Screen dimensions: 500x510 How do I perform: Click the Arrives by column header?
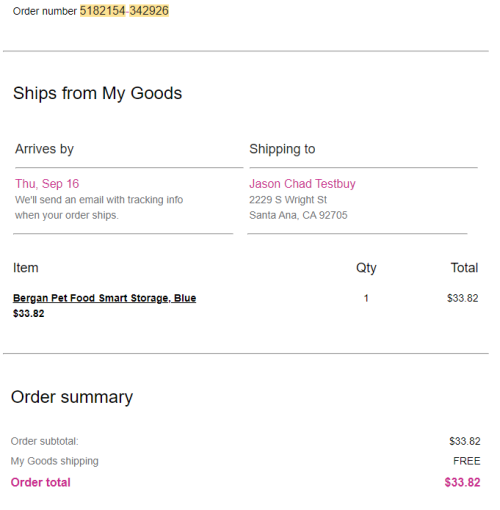click(x=44, y=149)
